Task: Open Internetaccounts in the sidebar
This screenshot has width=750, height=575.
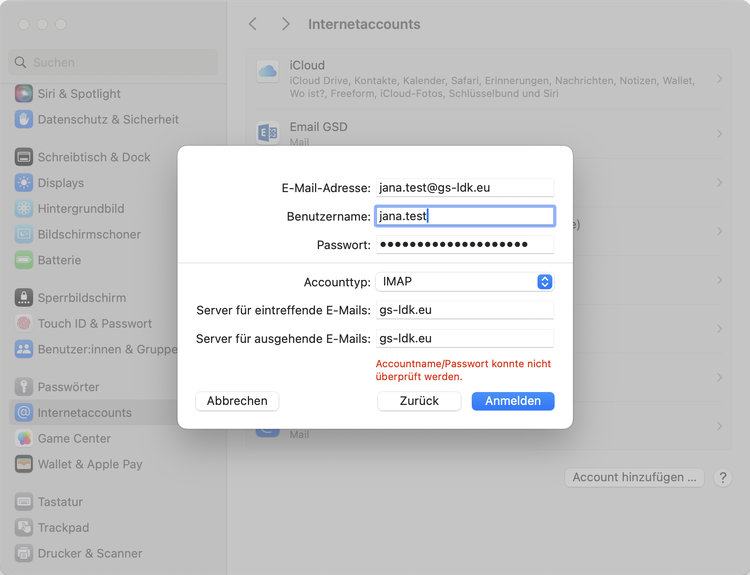Action: [x=84, y=413]
